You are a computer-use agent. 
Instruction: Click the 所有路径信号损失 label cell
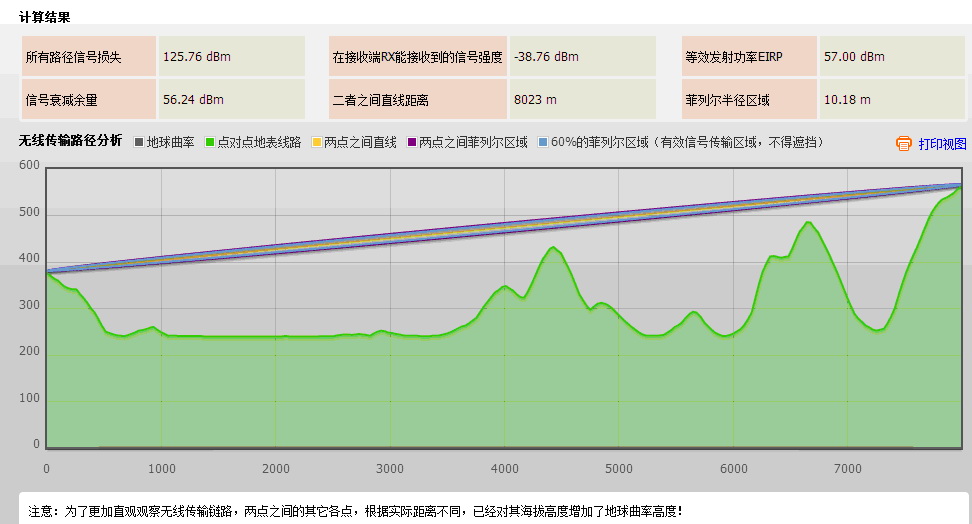[88, 57]
